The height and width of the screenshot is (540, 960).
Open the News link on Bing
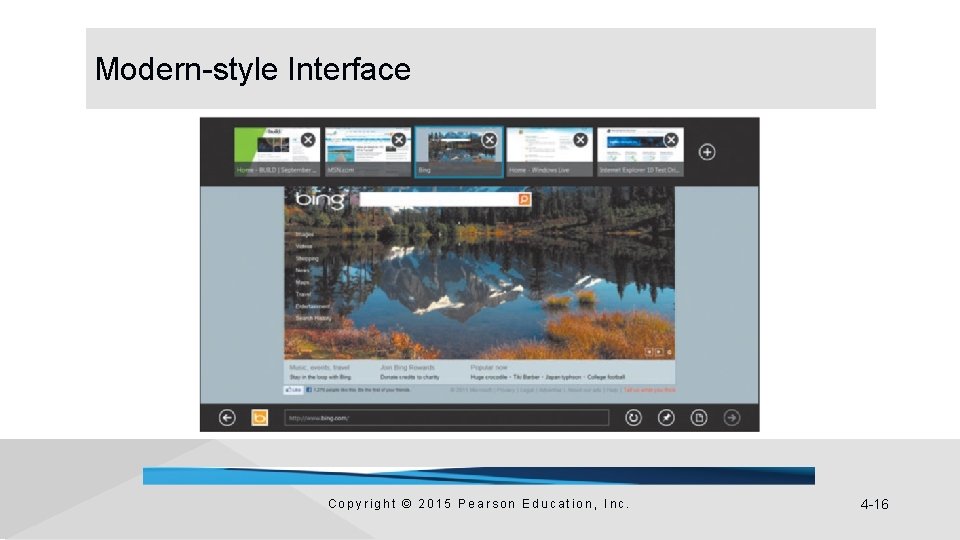click(x=302, y=270)
